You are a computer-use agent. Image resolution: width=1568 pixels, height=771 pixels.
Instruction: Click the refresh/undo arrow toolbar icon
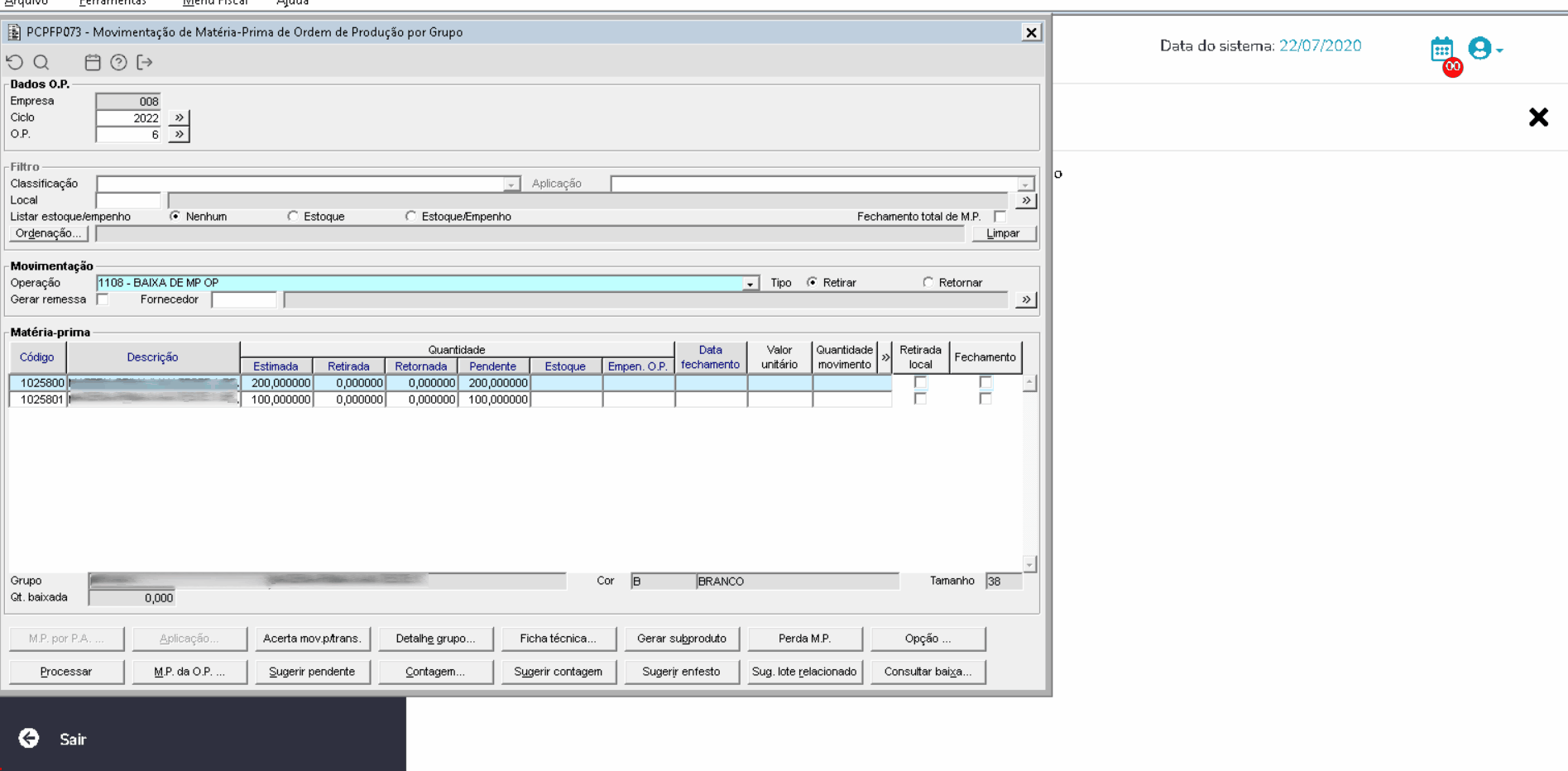15,62
